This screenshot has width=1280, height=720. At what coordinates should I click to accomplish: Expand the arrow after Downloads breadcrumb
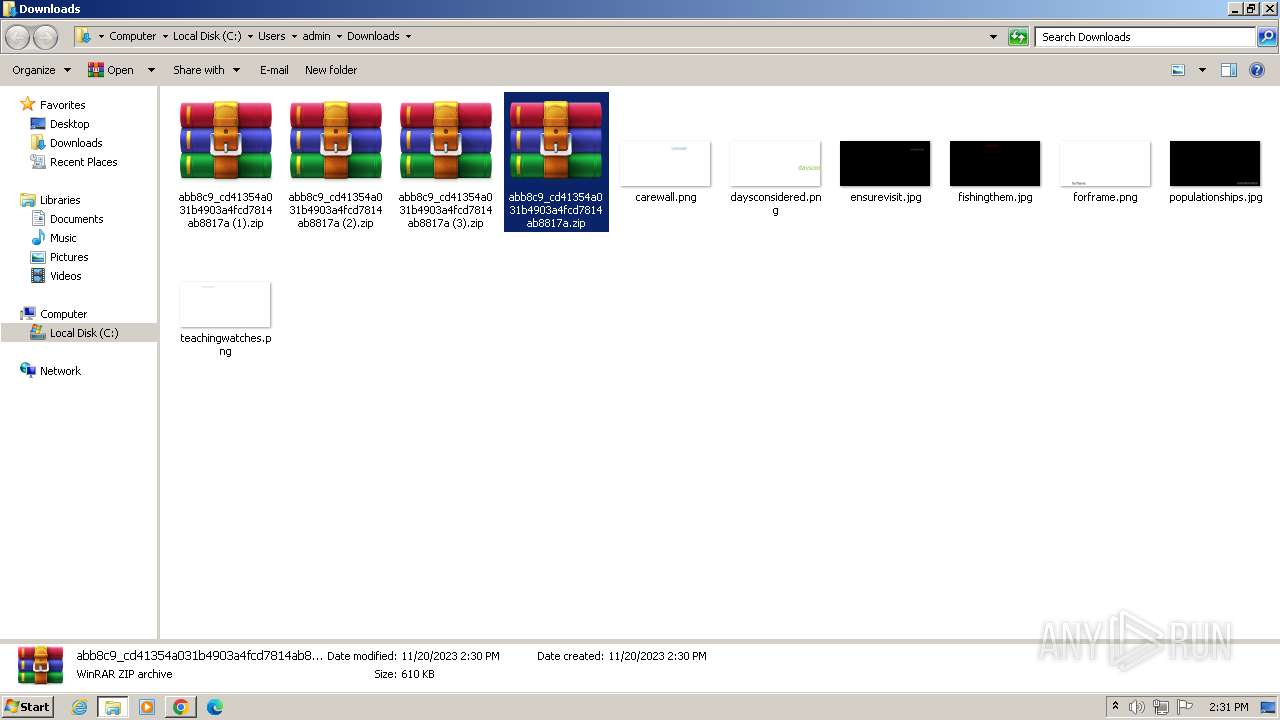click(408, 36)
